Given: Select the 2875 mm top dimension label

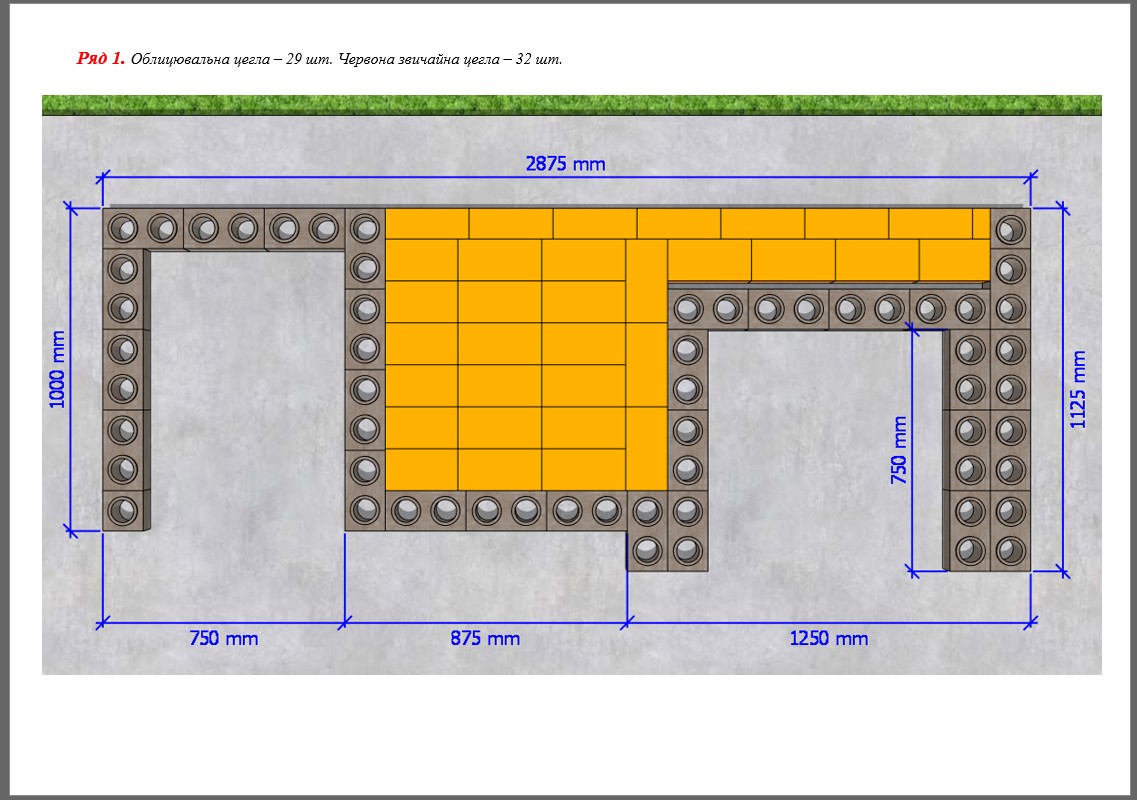Looking at the screenshot, I should 565,164.
